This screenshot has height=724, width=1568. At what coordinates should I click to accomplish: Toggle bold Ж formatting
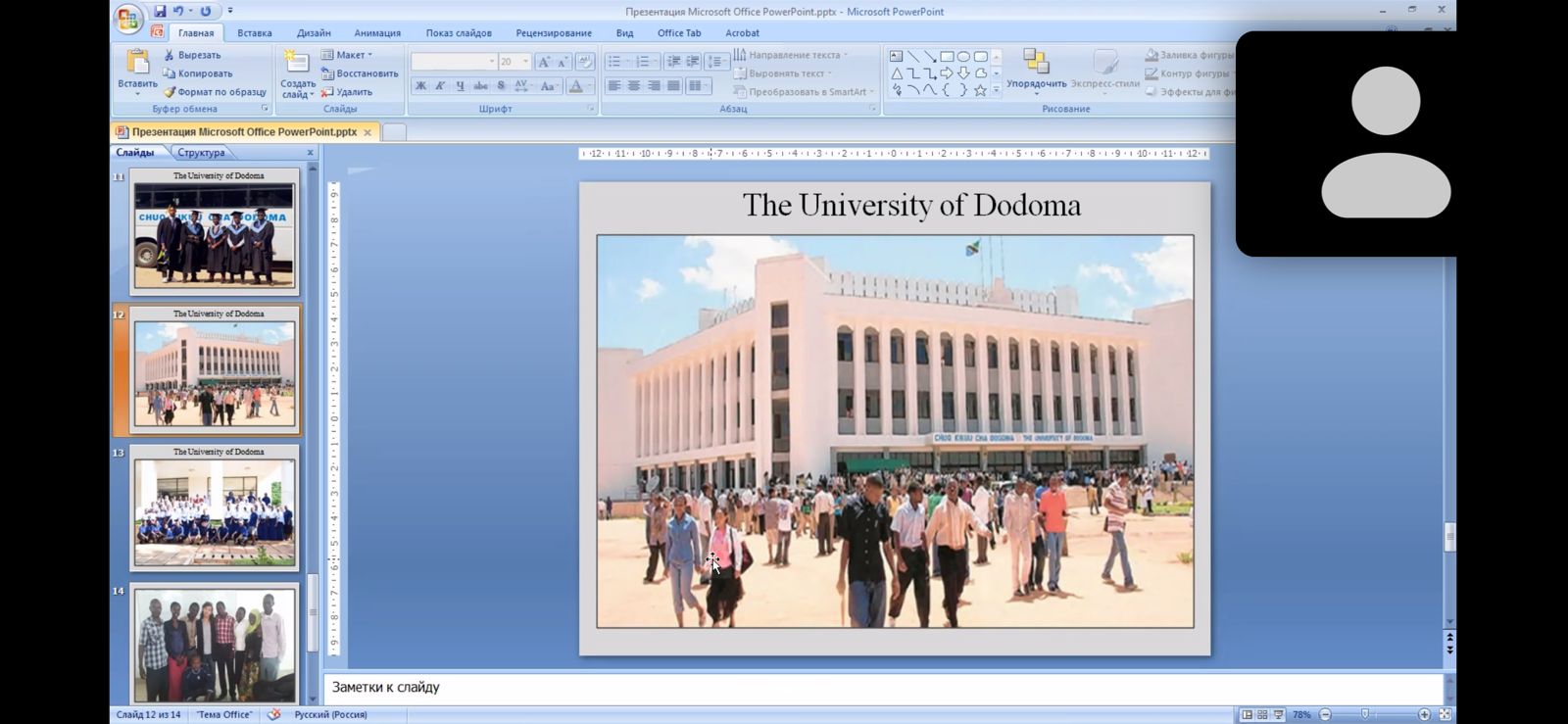click(420, 86)
